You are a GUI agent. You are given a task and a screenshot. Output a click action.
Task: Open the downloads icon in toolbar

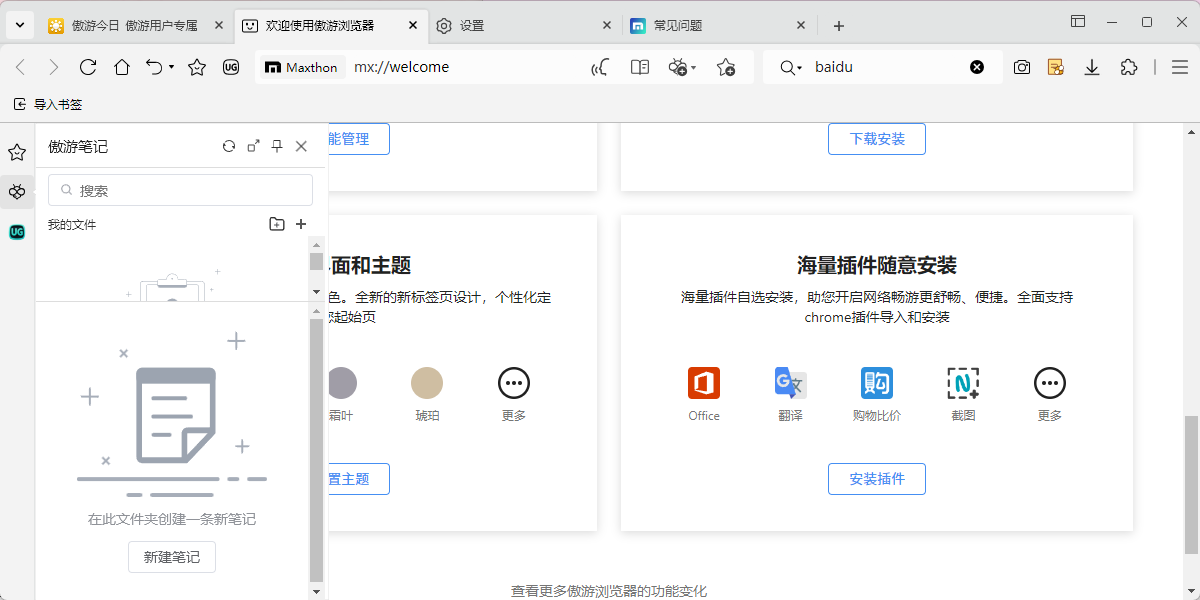[1091, 67]
